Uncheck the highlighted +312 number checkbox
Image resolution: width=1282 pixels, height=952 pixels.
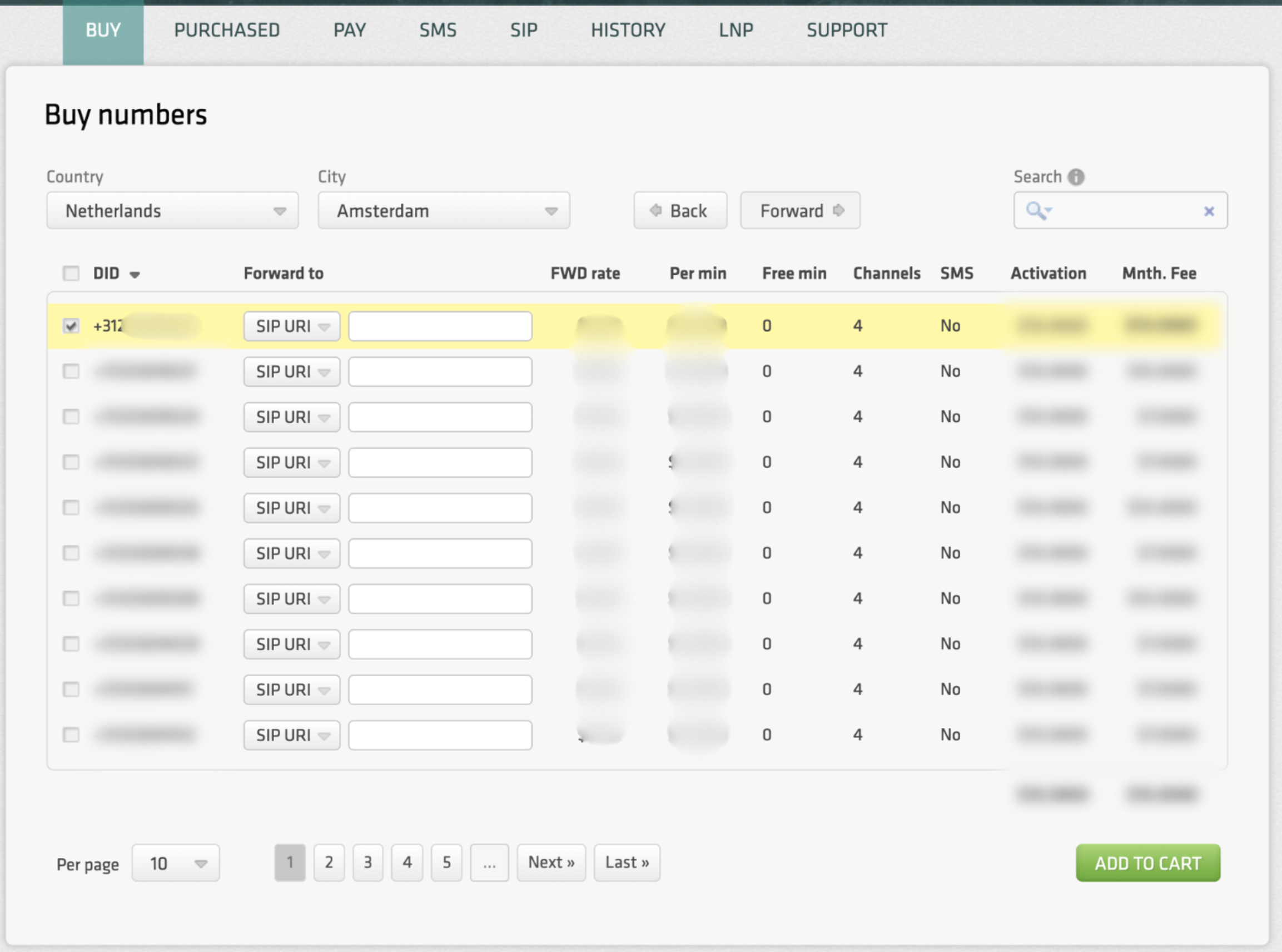coord(71,326)
